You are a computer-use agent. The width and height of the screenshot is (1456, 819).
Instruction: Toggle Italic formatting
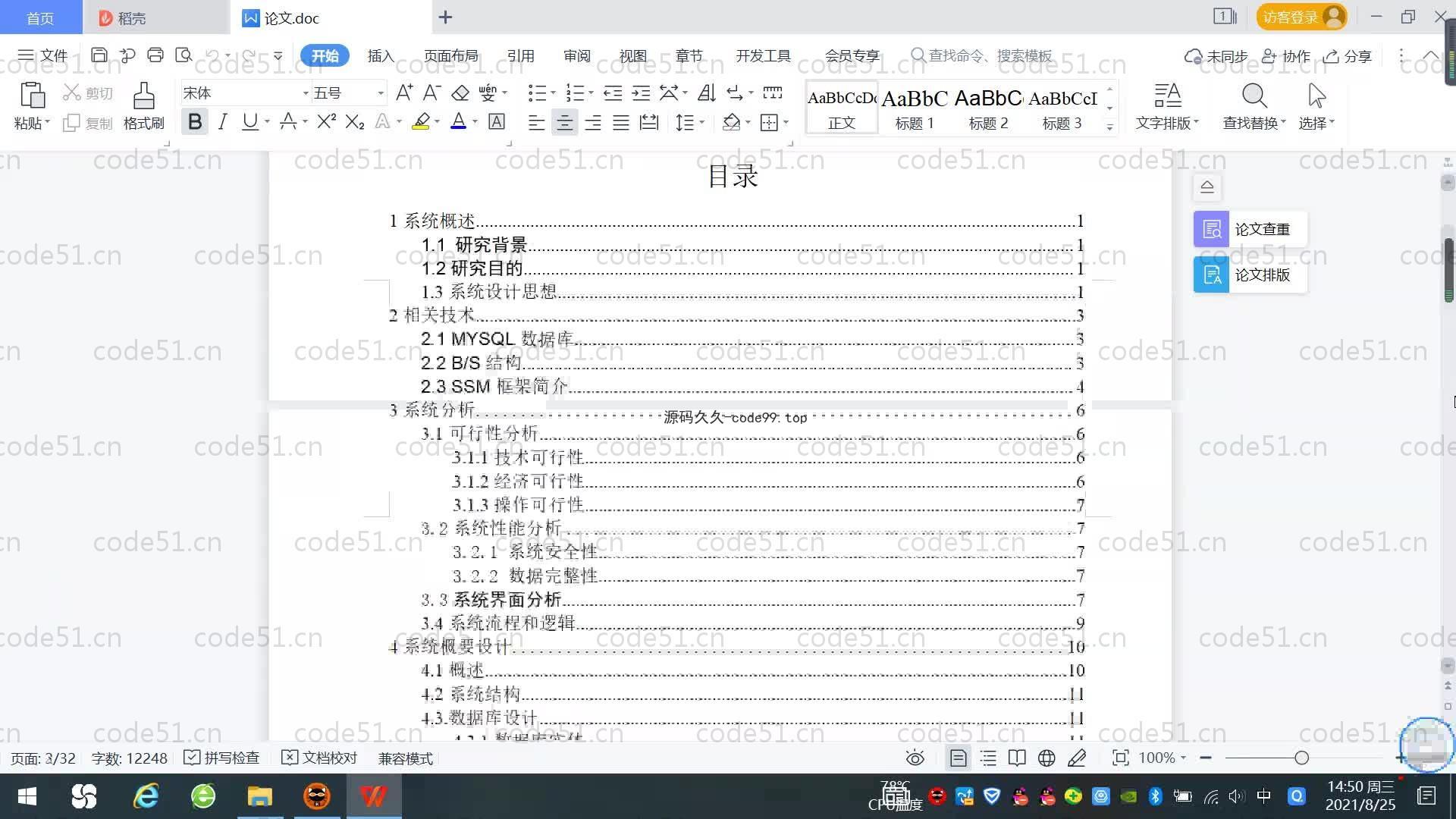click(222, 121)
